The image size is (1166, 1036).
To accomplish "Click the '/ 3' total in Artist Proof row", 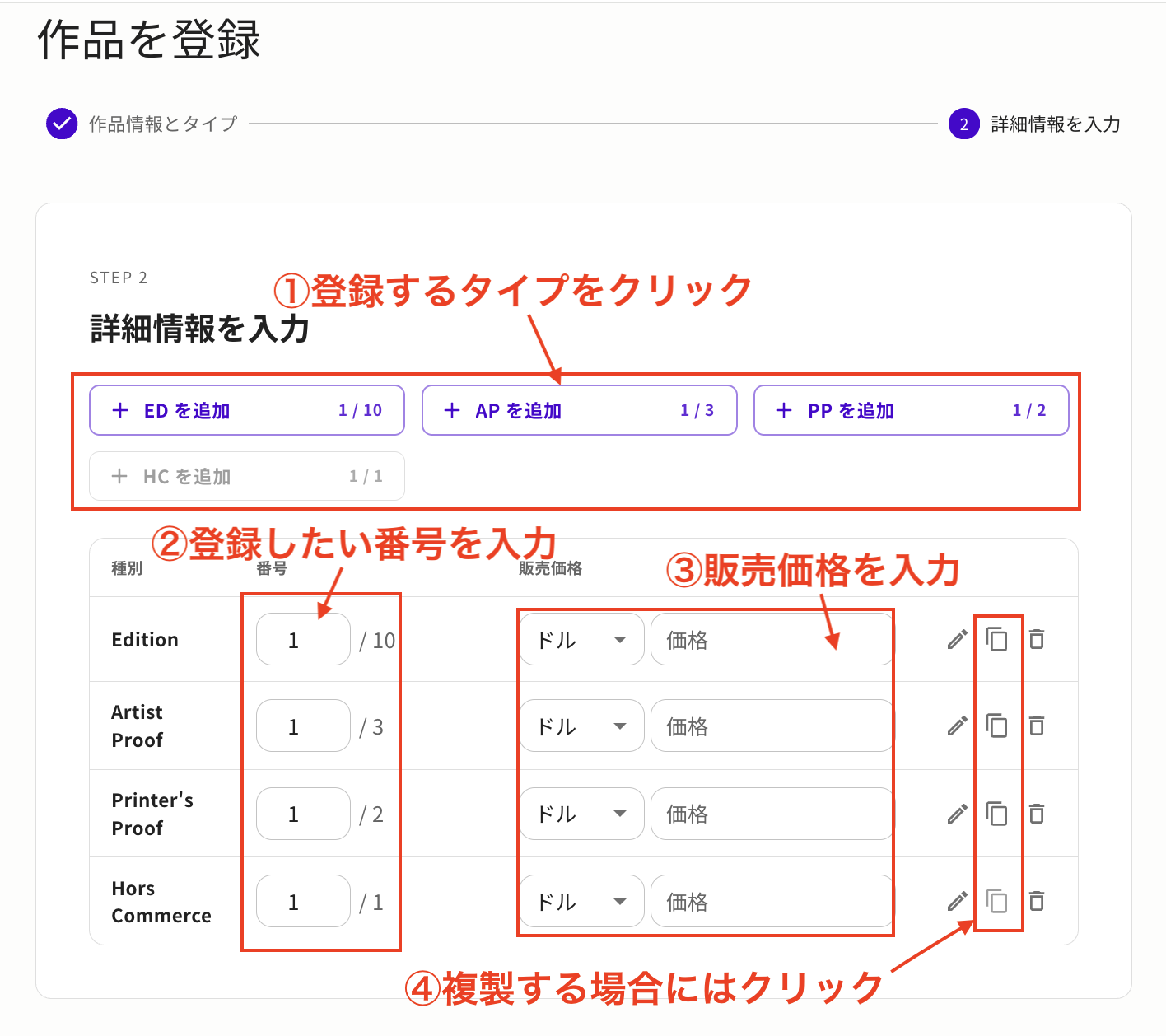I will tap(371, 727).
